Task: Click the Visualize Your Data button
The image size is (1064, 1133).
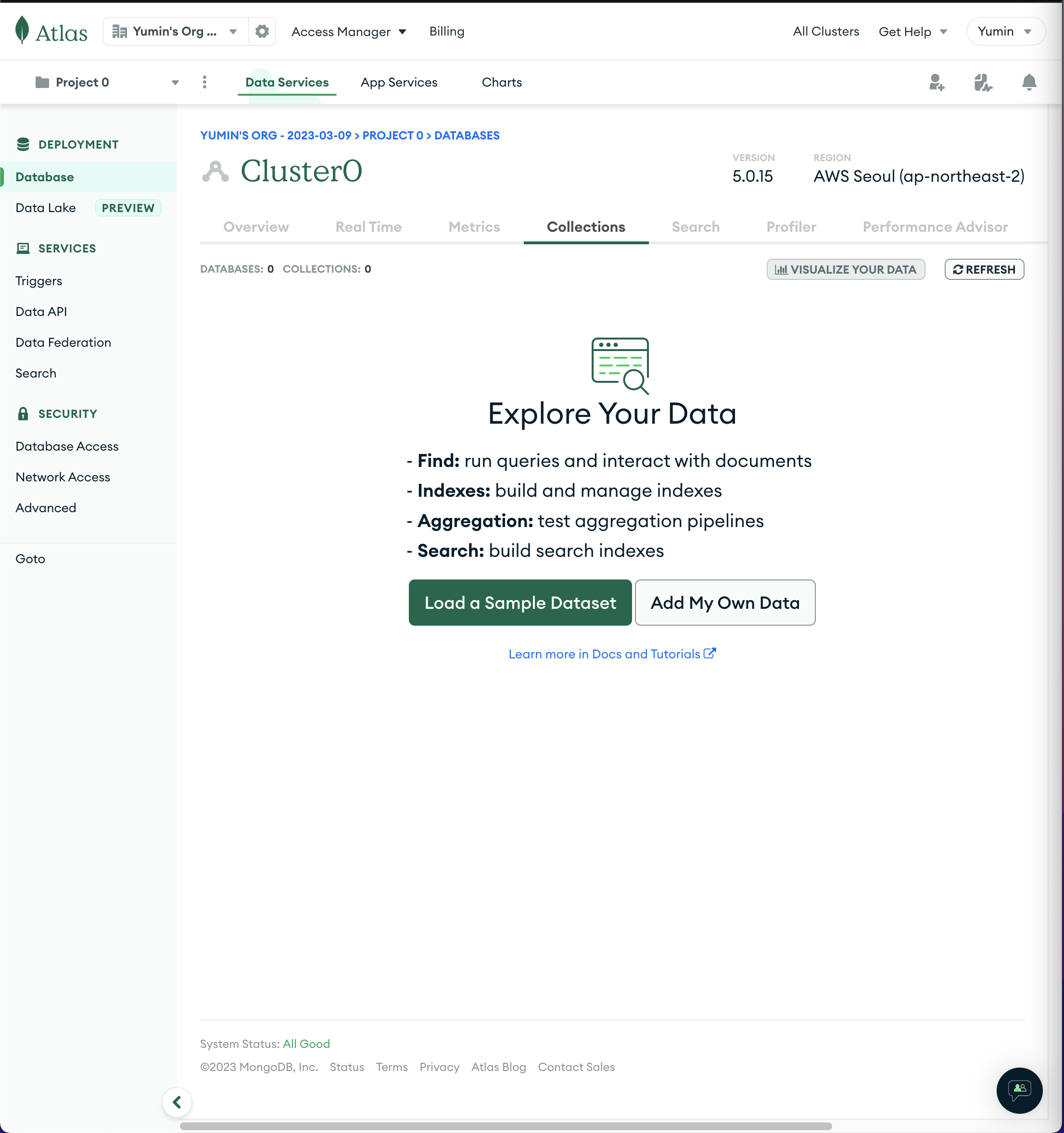Action: point(846,270)
